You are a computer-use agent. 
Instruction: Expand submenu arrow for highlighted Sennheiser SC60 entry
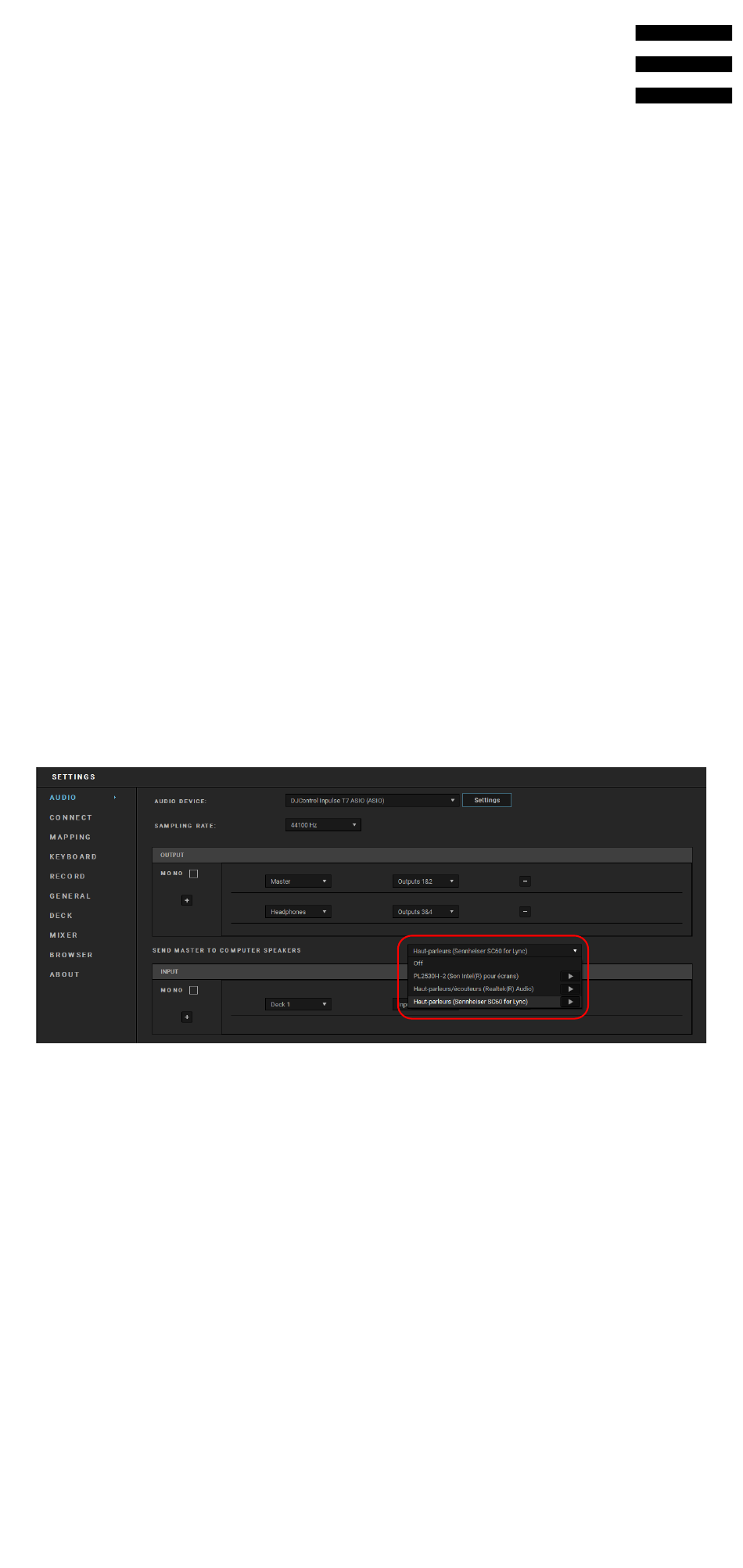(570, 1002)
